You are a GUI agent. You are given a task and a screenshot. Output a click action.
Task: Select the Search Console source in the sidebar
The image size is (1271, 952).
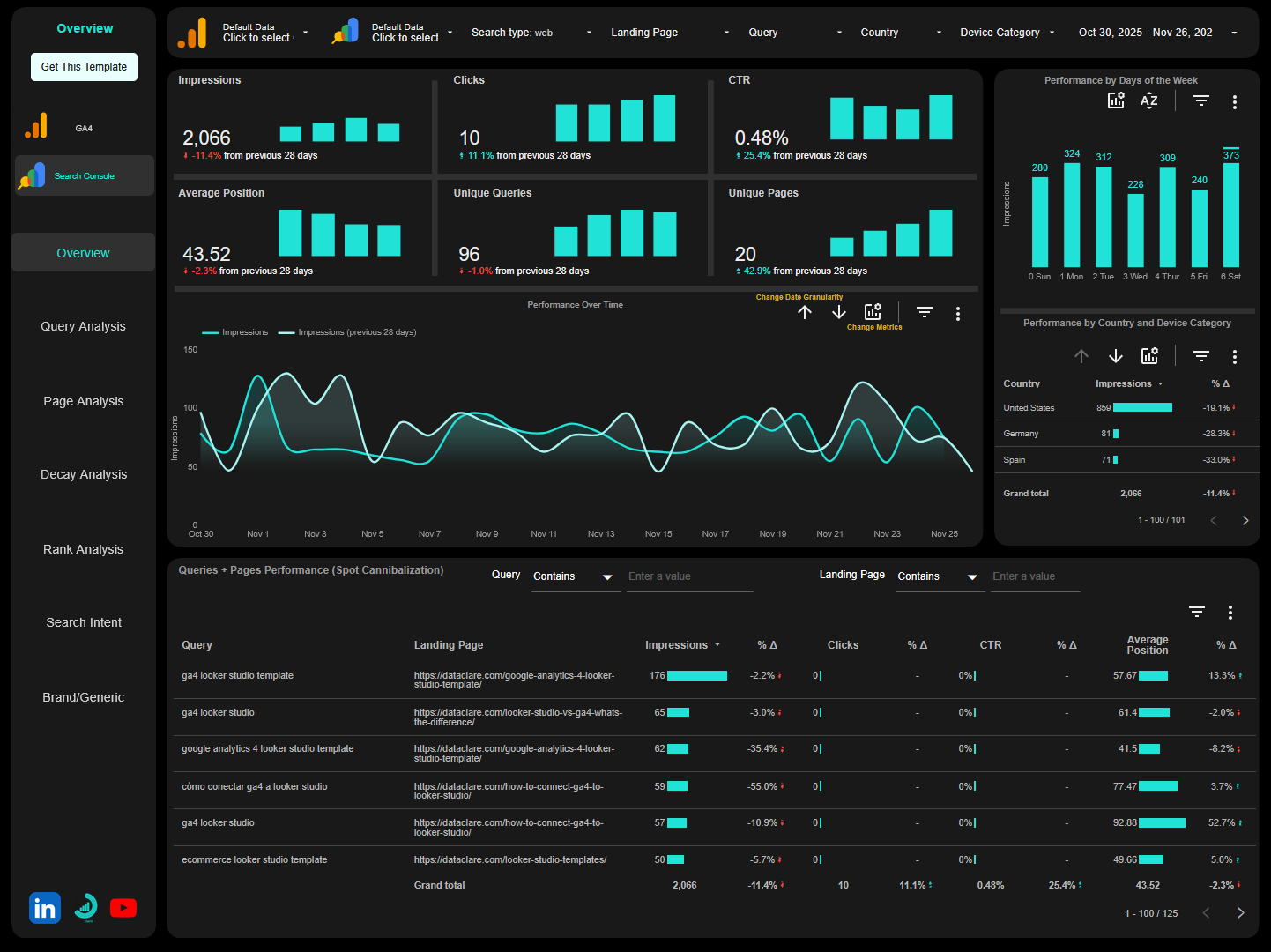(84, 175)
